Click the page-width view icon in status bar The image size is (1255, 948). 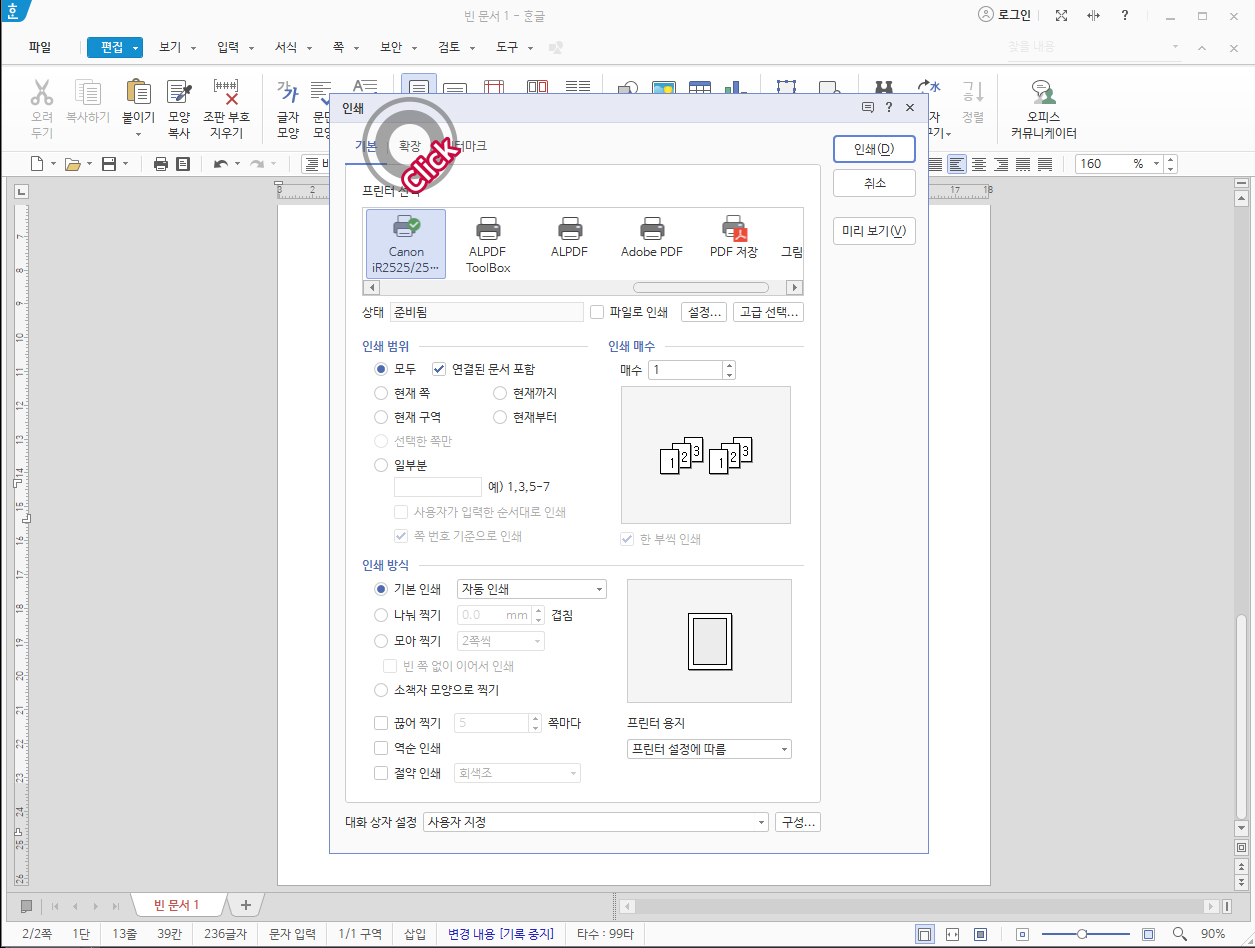click(953, 934)
